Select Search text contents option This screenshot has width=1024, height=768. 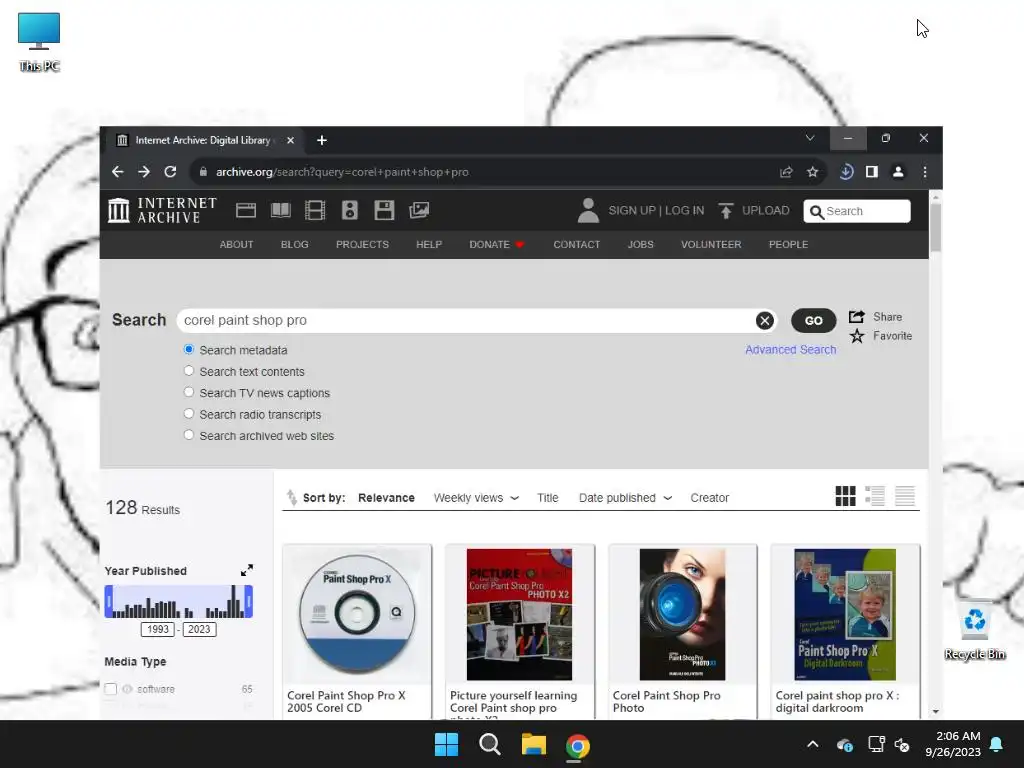click(189, 371)
